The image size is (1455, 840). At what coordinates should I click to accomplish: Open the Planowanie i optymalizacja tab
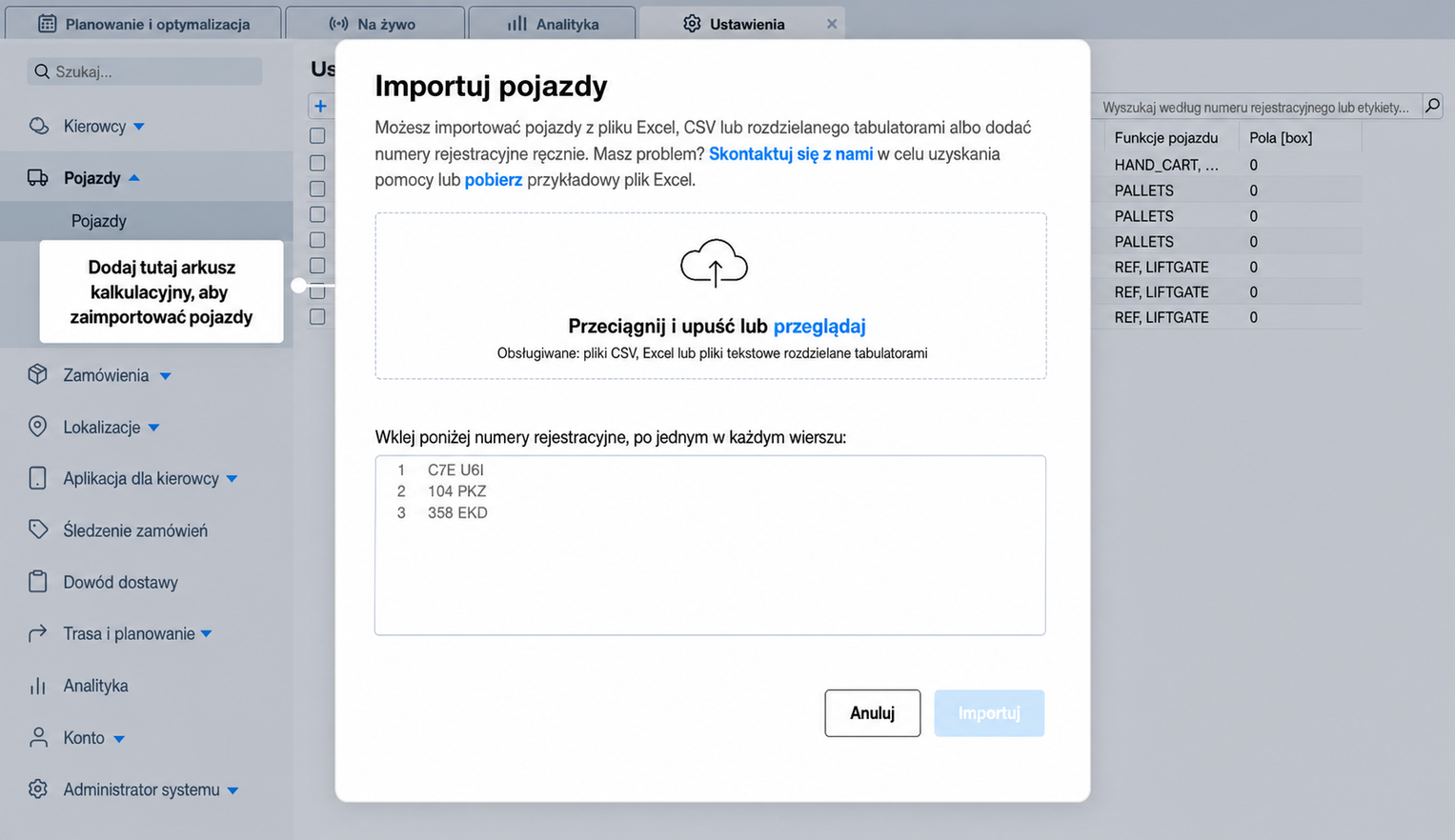tap(144, 24)
